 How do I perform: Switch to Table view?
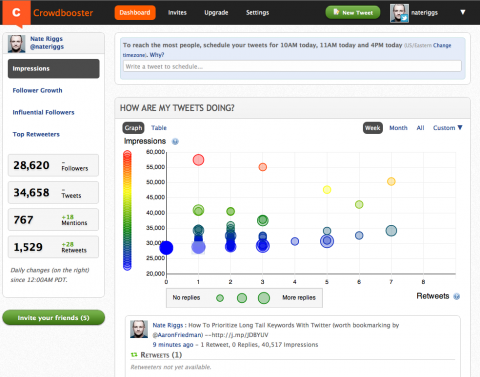[159, 128]
